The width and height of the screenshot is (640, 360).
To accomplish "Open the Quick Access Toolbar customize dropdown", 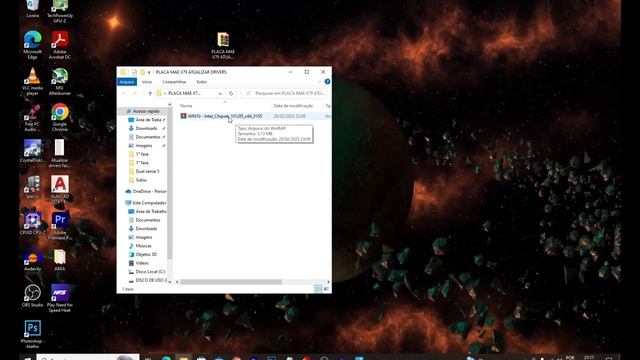I will (149, 72).
